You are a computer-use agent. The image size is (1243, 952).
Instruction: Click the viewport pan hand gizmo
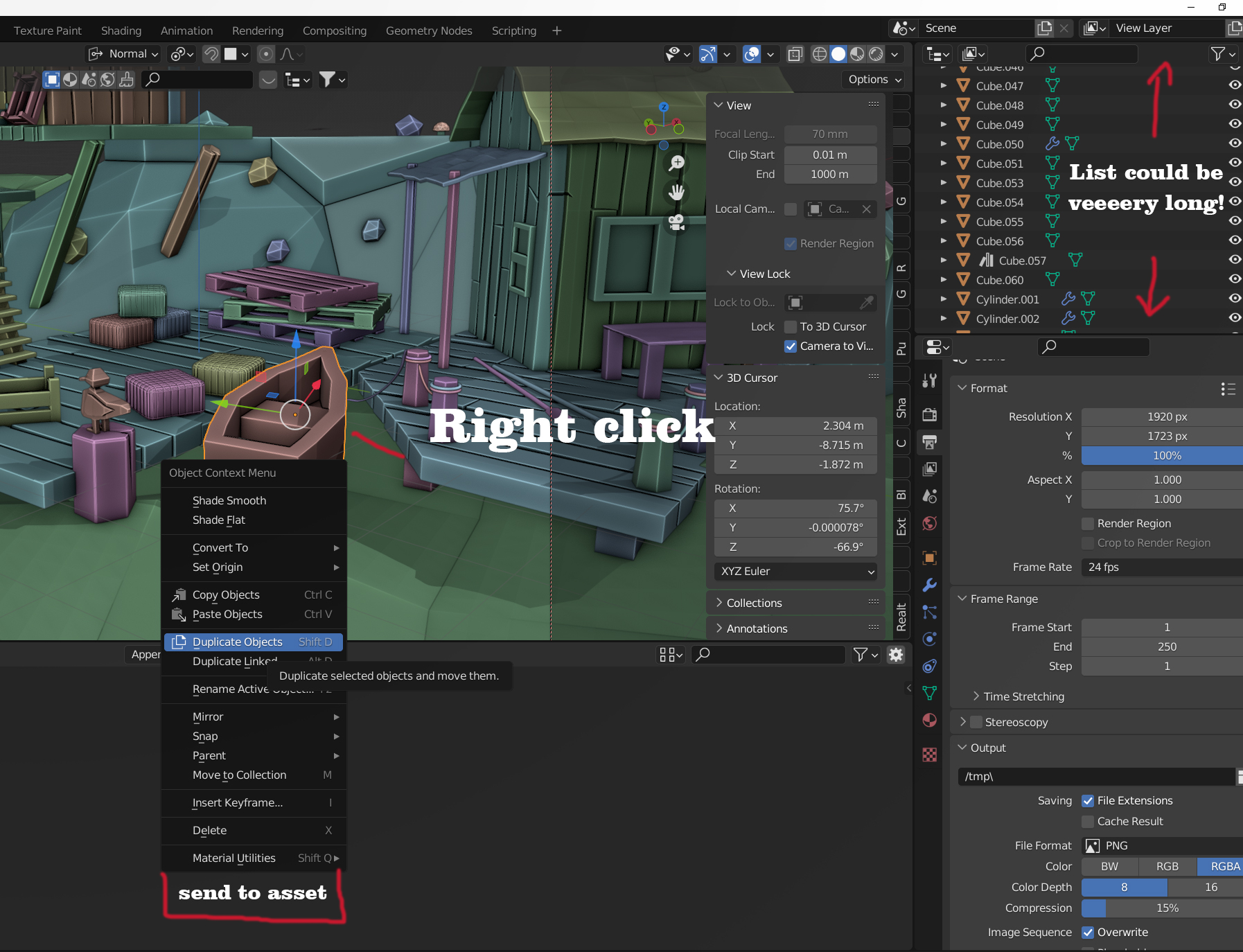(677, 193)
